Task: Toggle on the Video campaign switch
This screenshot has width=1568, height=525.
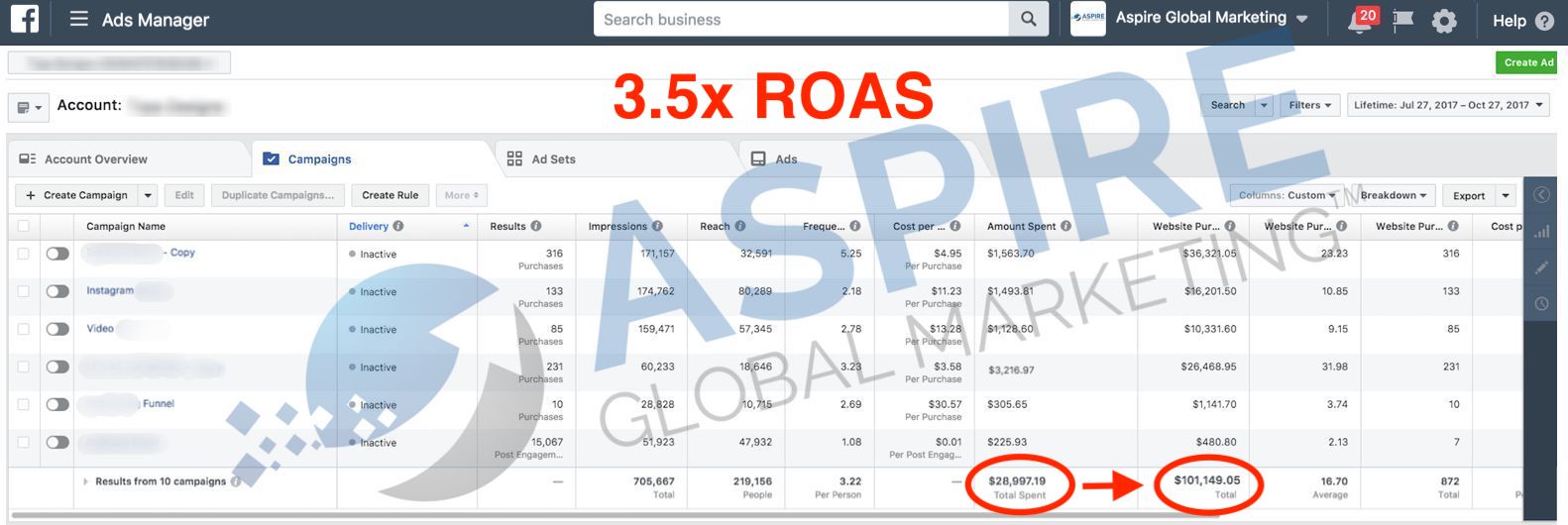Action: point(57,329)
